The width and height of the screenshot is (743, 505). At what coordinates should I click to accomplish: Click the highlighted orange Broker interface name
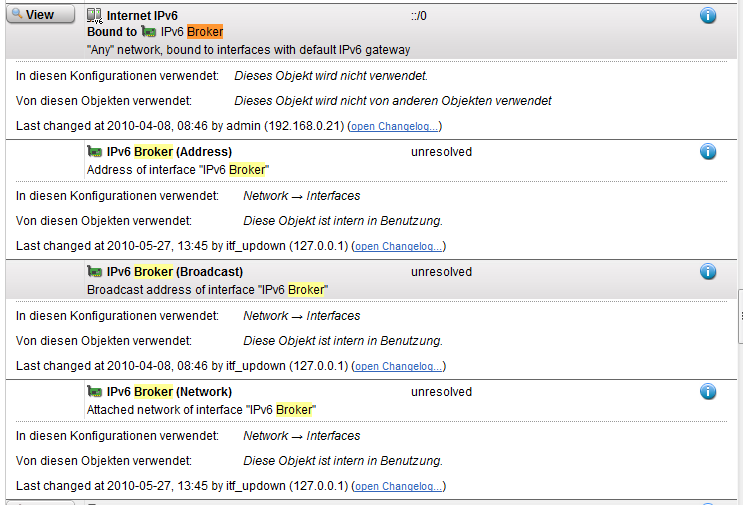pos(205,32)
